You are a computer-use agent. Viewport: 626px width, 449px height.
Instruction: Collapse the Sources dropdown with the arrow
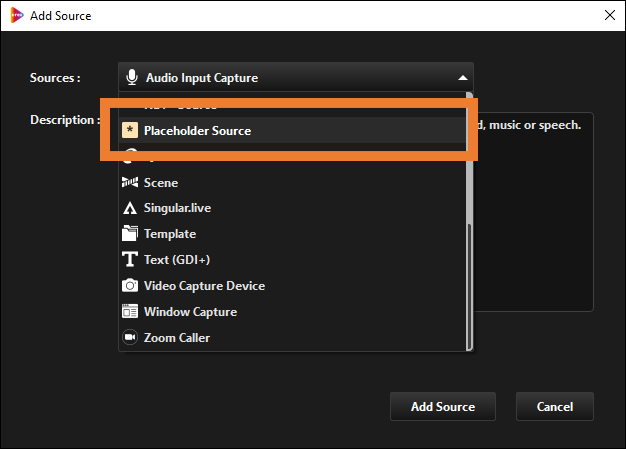(463, 77)
